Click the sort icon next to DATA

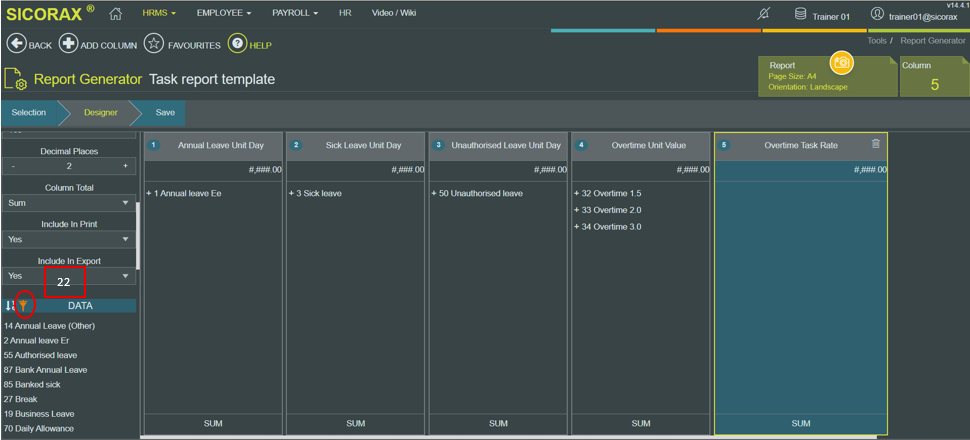pyautogui.click(x=9, y=305)
